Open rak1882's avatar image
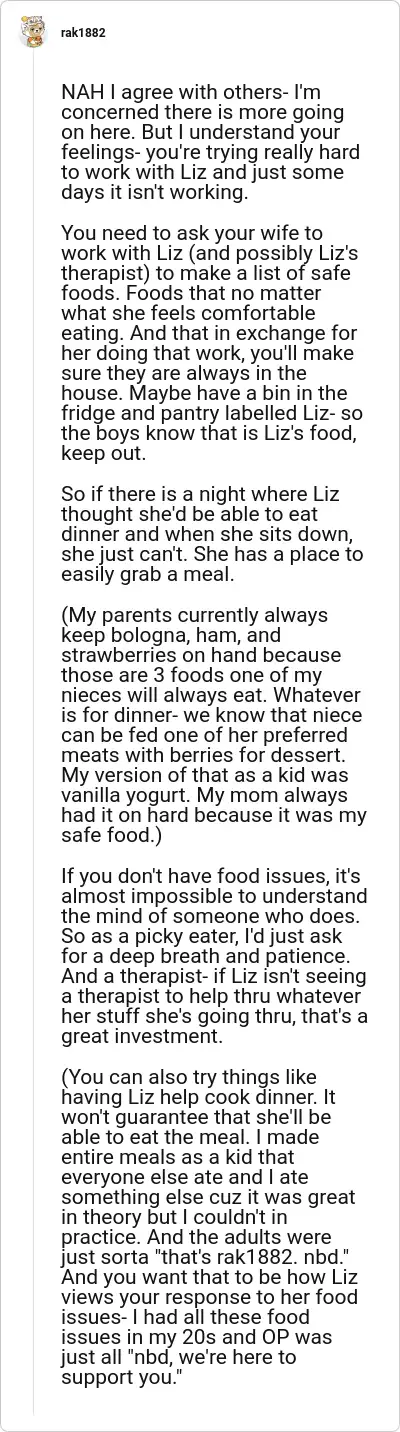This screenshot has width=400, height=1432. coord(33,32)
